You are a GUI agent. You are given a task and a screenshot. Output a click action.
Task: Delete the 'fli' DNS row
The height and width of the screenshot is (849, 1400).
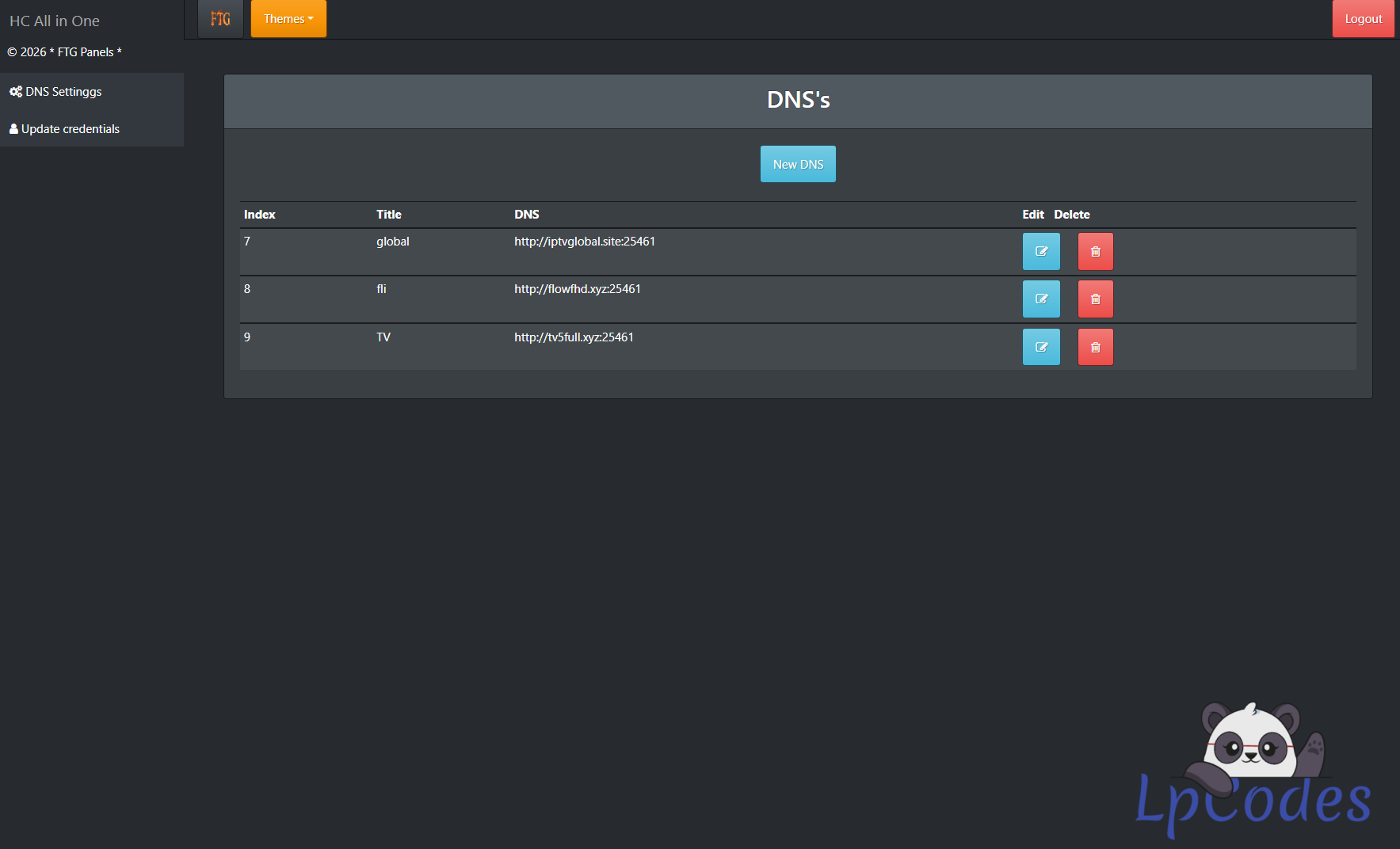(1095, 299)
